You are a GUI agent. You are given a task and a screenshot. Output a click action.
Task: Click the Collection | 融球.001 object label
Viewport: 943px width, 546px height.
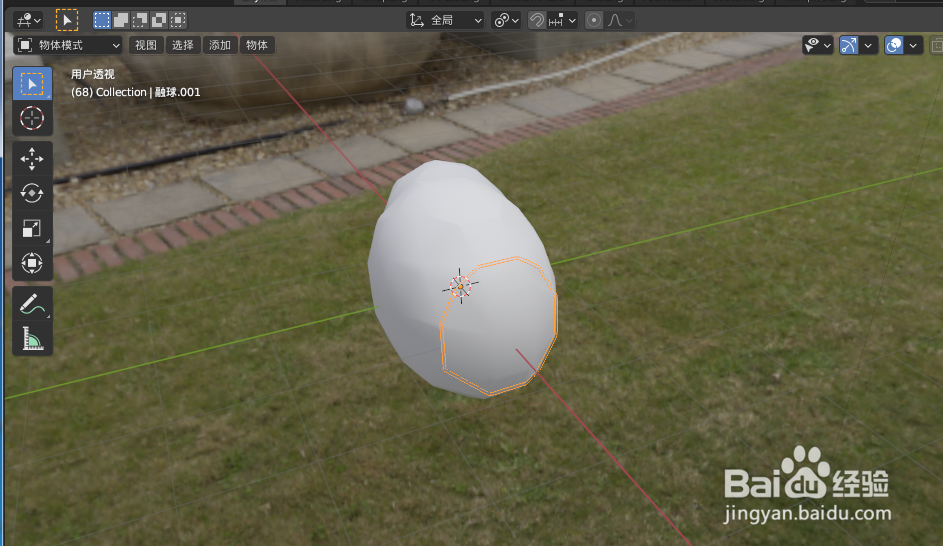click(x=136, y=92)
